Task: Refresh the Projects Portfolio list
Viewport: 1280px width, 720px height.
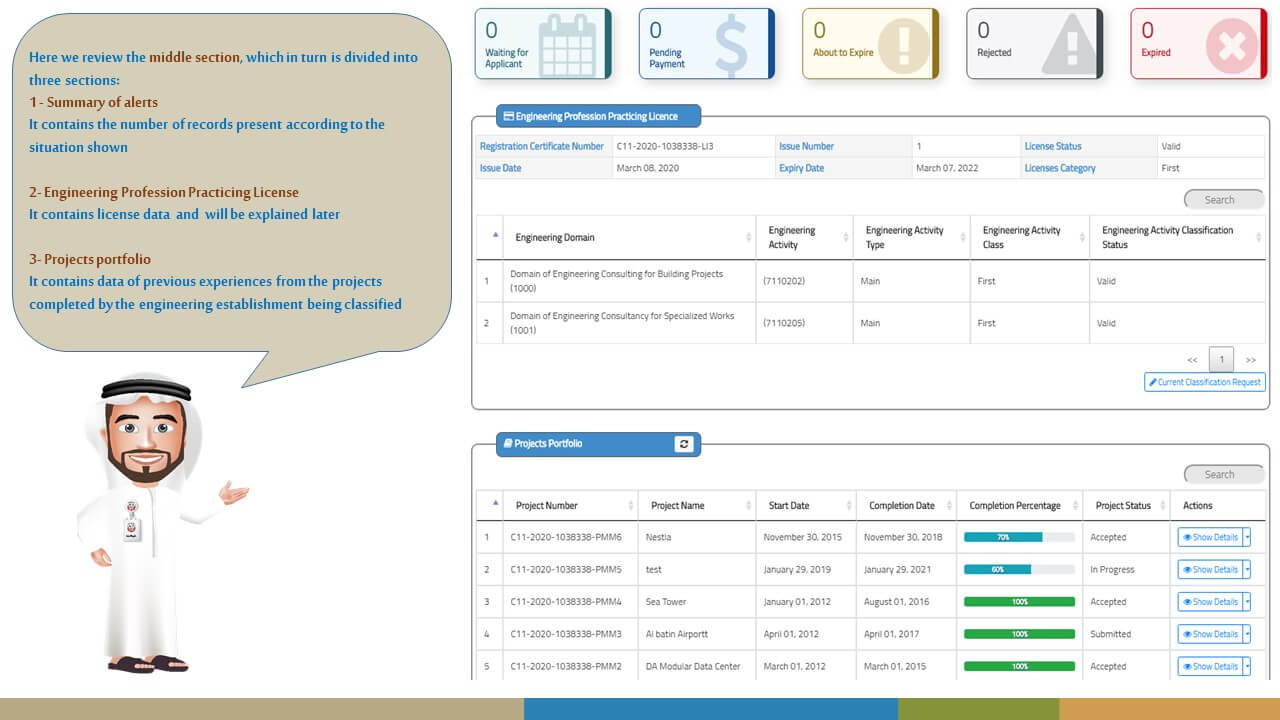Action: coord(684,444)
